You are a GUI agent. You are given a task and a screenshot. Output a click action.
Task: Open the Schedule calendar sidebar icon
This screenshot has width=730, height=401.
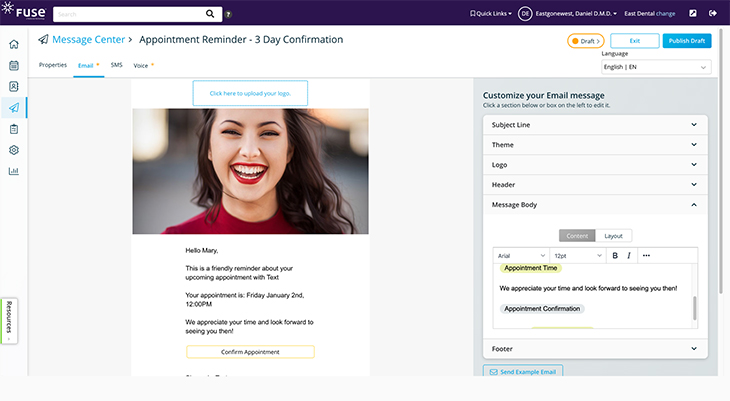click(14, 65)
